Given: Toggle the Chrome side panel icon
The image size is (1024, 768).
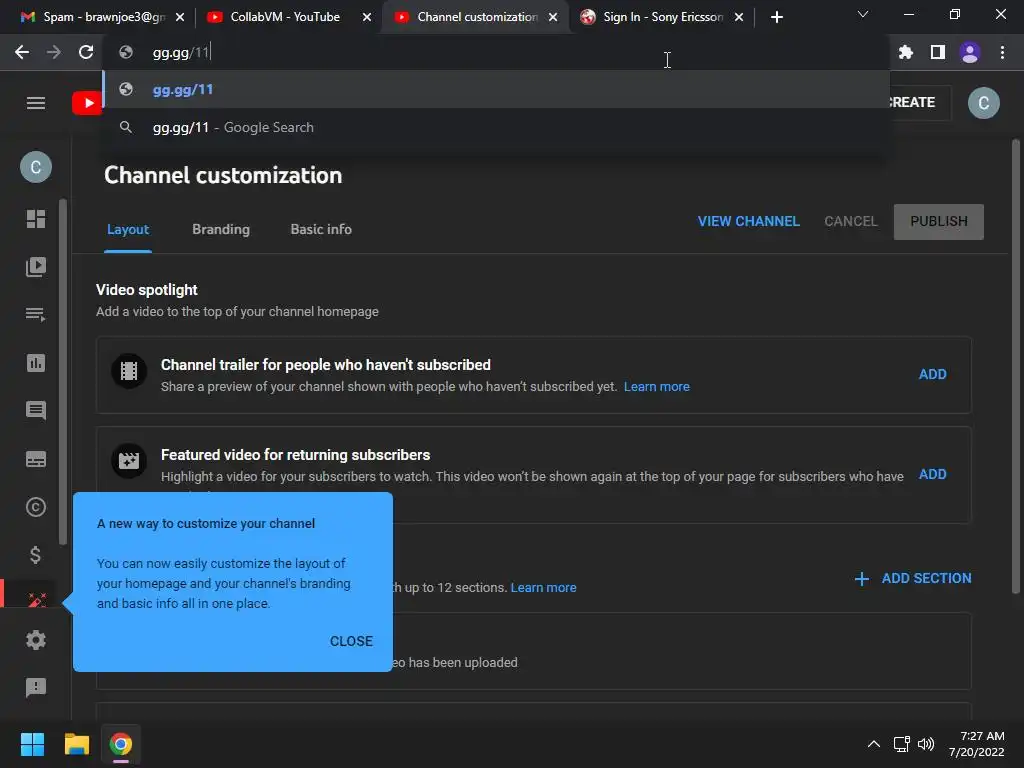Looking at the screenshot, I should (938, 52).
